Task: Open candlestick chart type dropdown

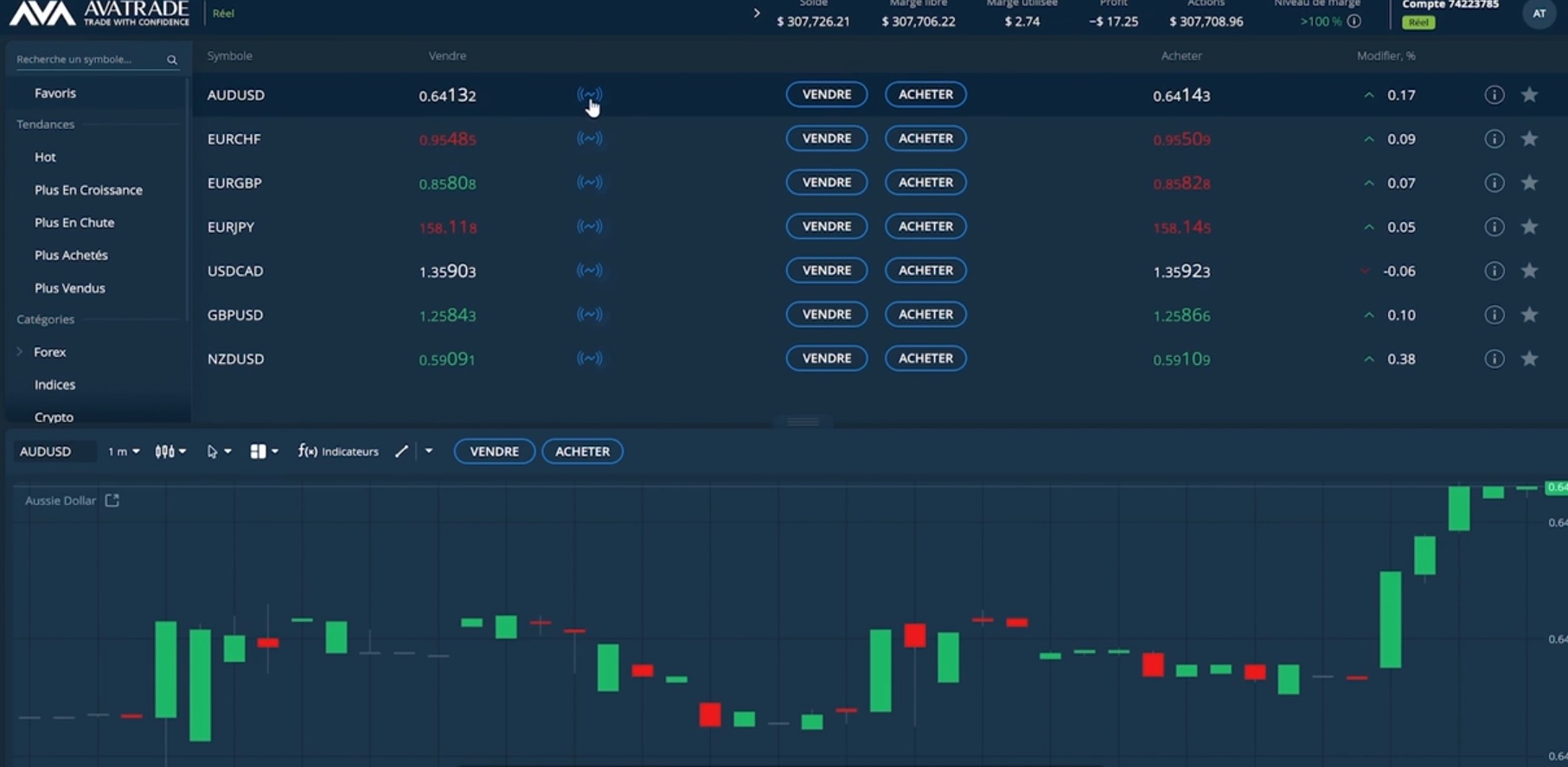Action: tap(170, 451)
